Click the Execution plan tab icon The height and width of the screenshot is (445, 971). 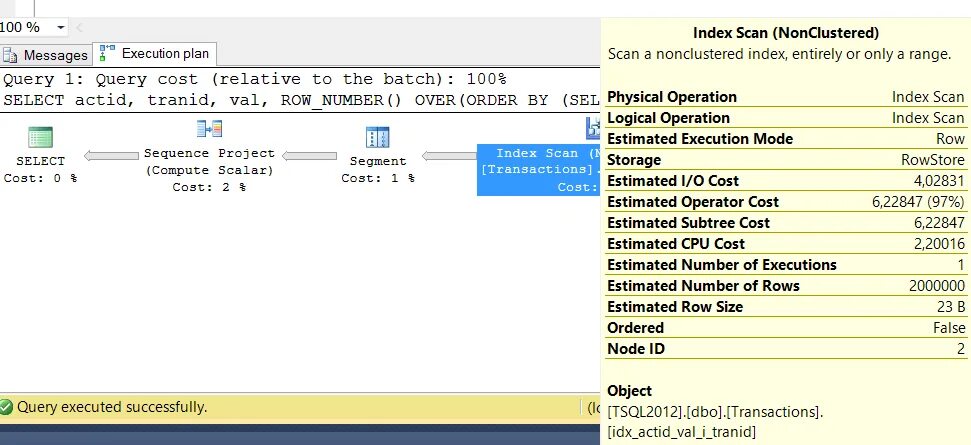107,53
